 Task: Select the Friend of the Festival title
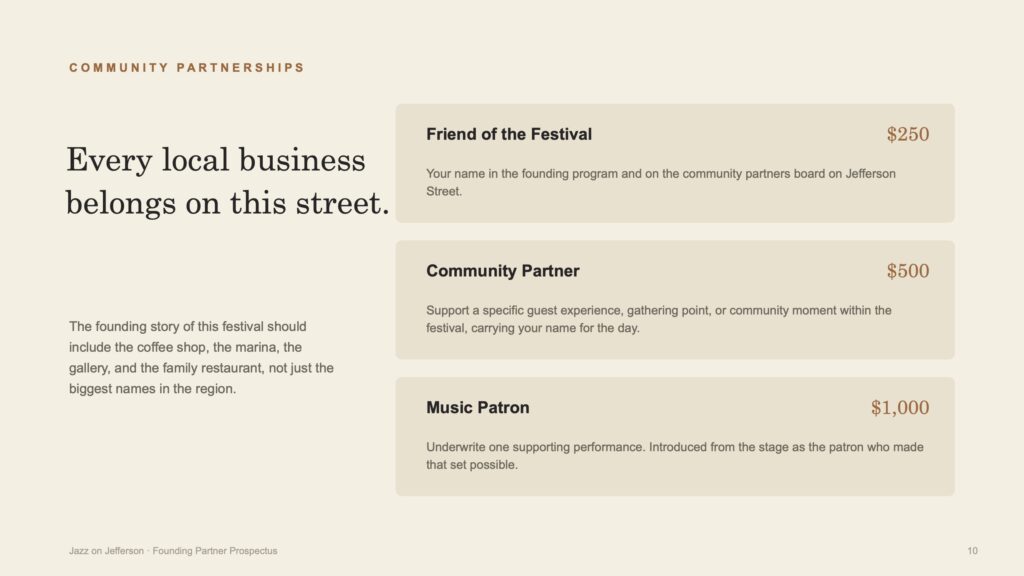pos(509,134)
